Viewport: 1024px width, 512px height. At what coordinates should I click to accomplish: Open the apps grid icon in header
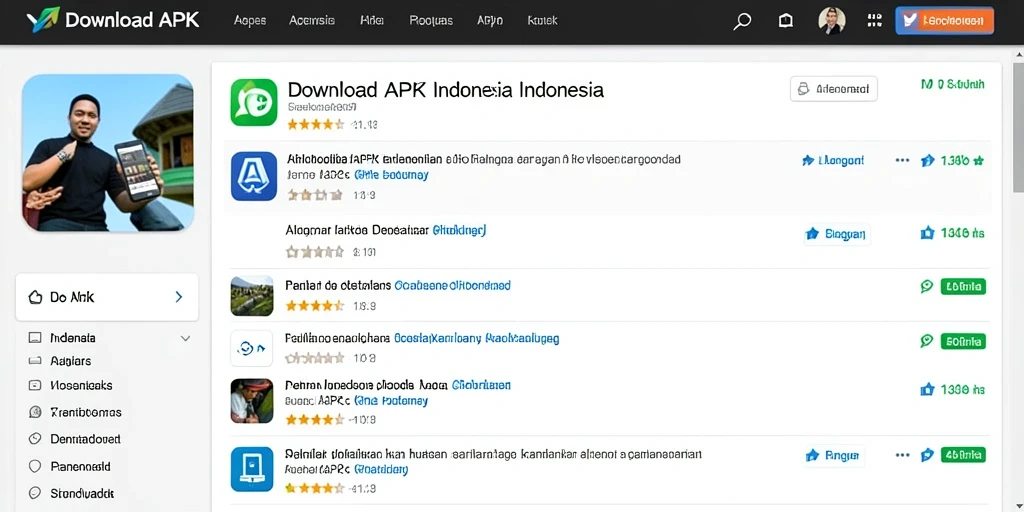[x=874, y=21]
